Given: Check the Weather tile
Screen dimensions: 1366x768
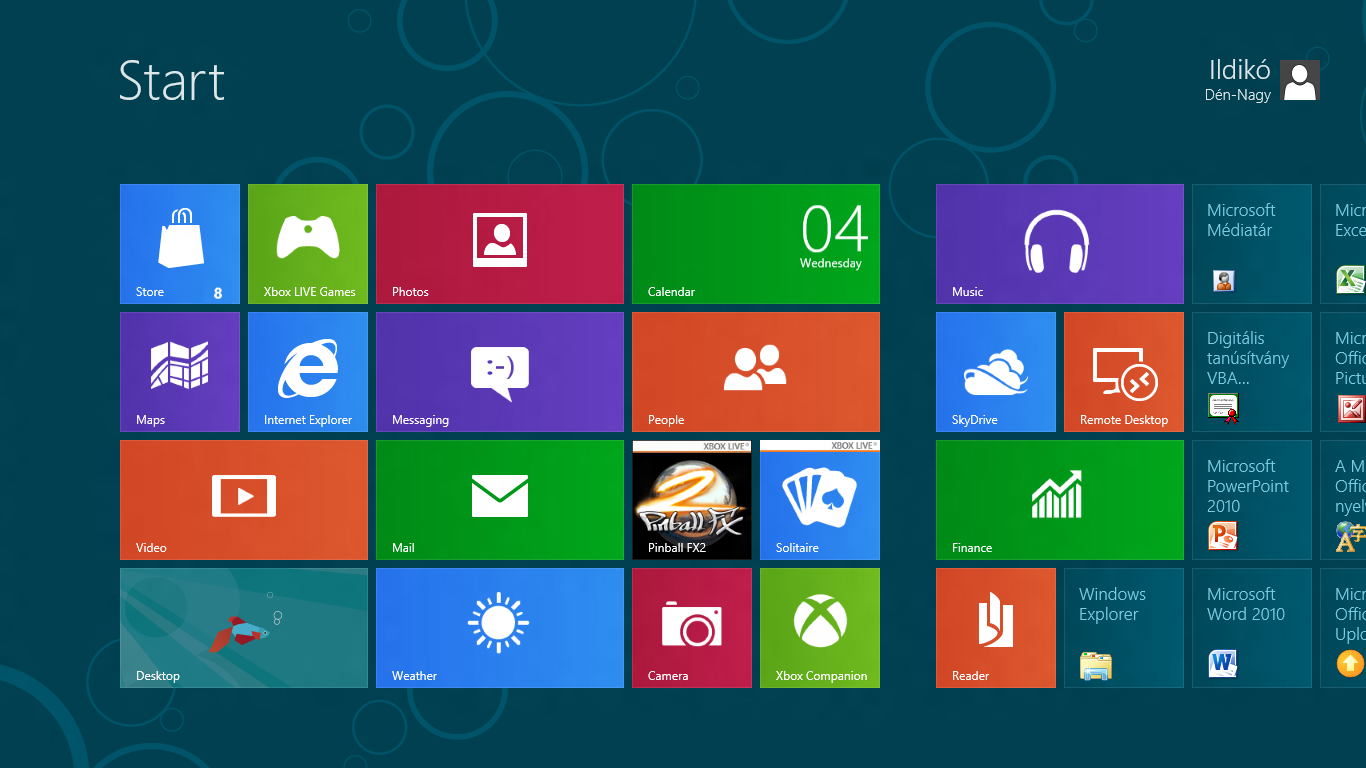Looking at the screenshot, I should click(500, 628).
